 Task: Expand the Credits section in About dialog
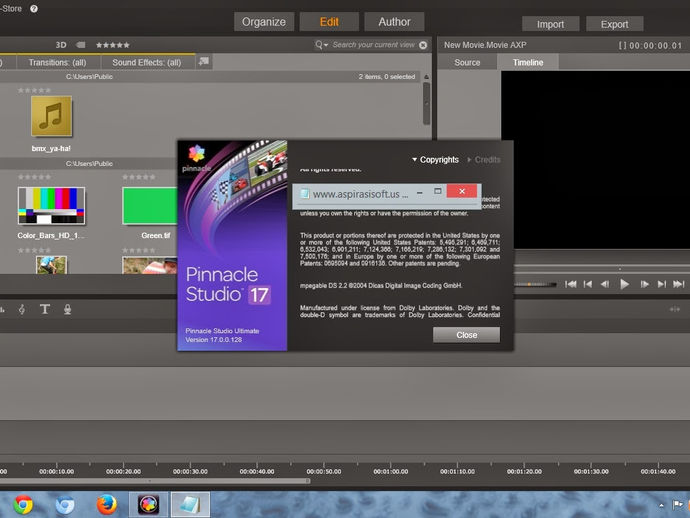pos(484,160)
